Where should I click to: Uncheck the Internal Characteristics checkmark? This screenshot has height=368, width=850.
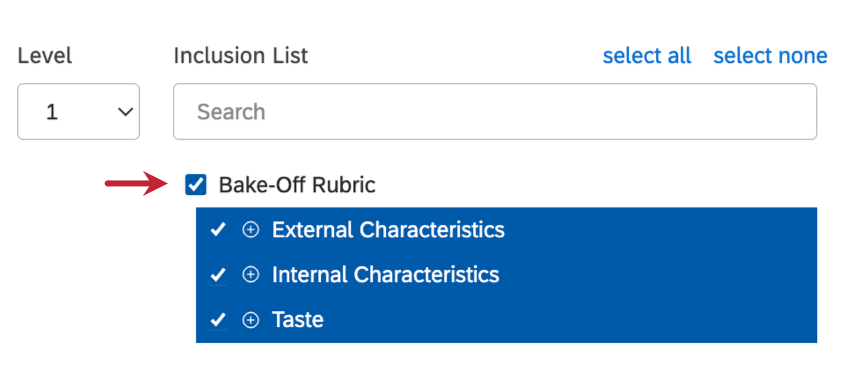point(217,275)
